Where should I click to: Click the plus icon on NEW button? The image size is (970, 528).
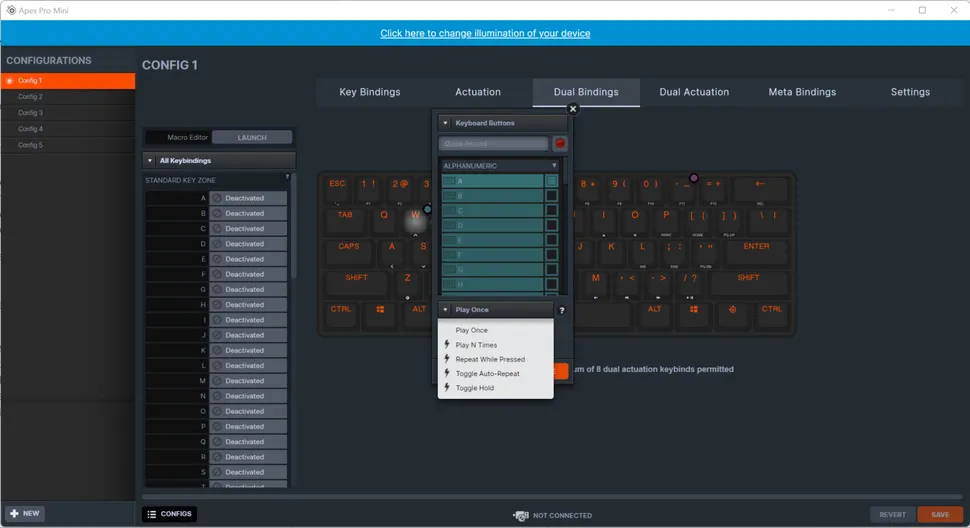pyautogui.click(x=14, y=513)
